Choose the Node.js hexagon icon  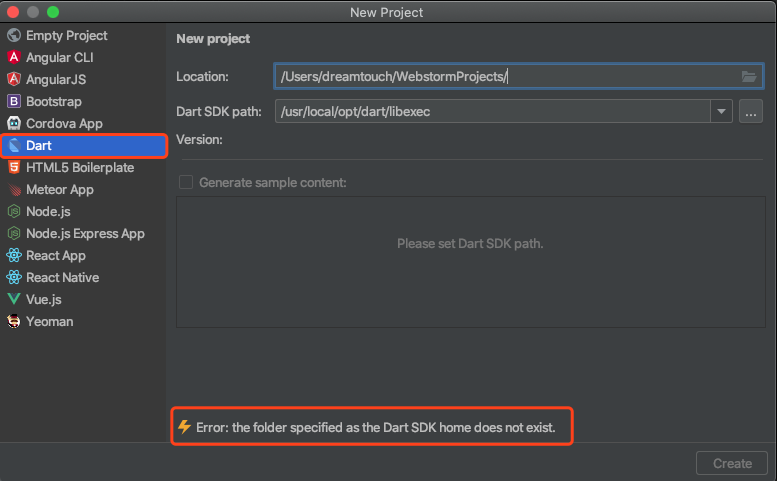pyautogui.click(x=14, y=212)
